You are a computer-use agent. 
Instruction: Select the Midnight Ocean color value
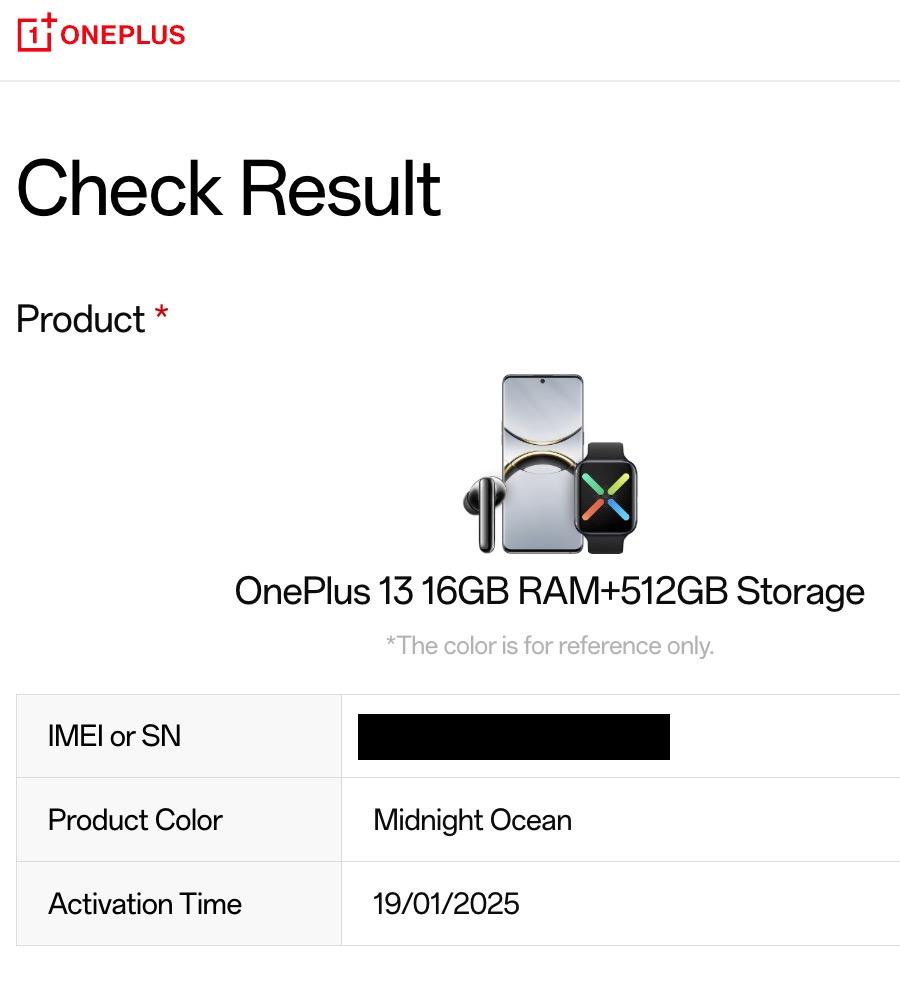point(472,821)
